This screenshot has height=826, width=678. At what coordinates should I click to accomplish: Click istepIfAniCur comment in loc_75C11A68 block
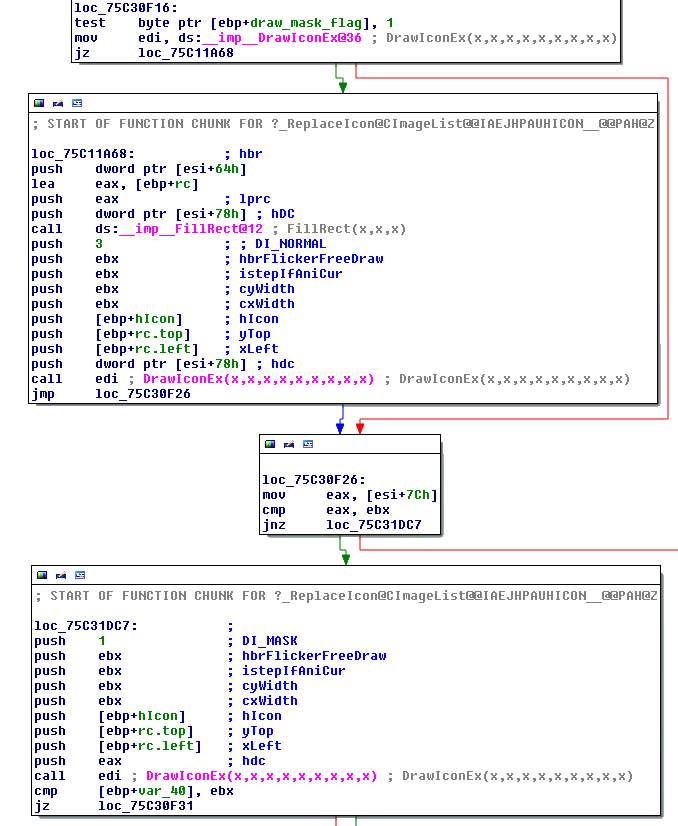tap(291, 274)
